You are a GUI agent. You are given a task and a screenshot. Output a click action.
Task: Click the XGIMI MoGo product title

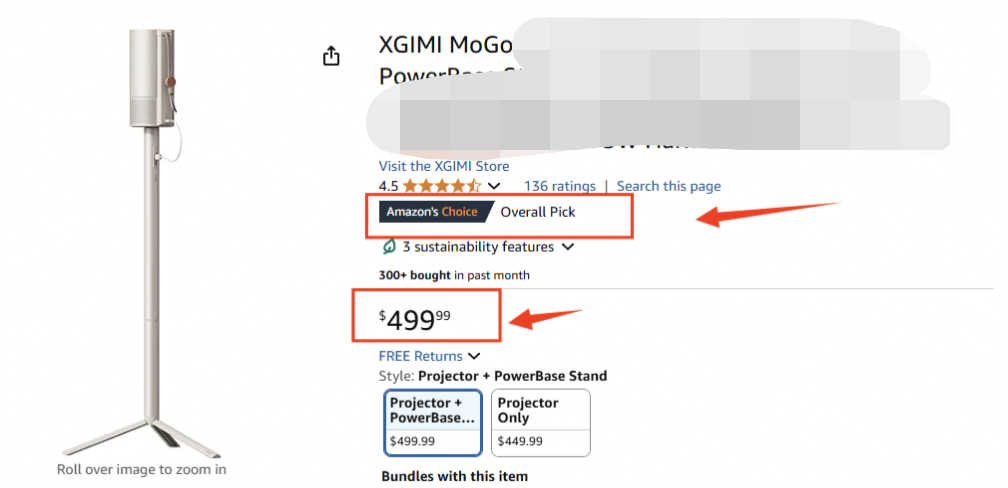tap(446, 45)
